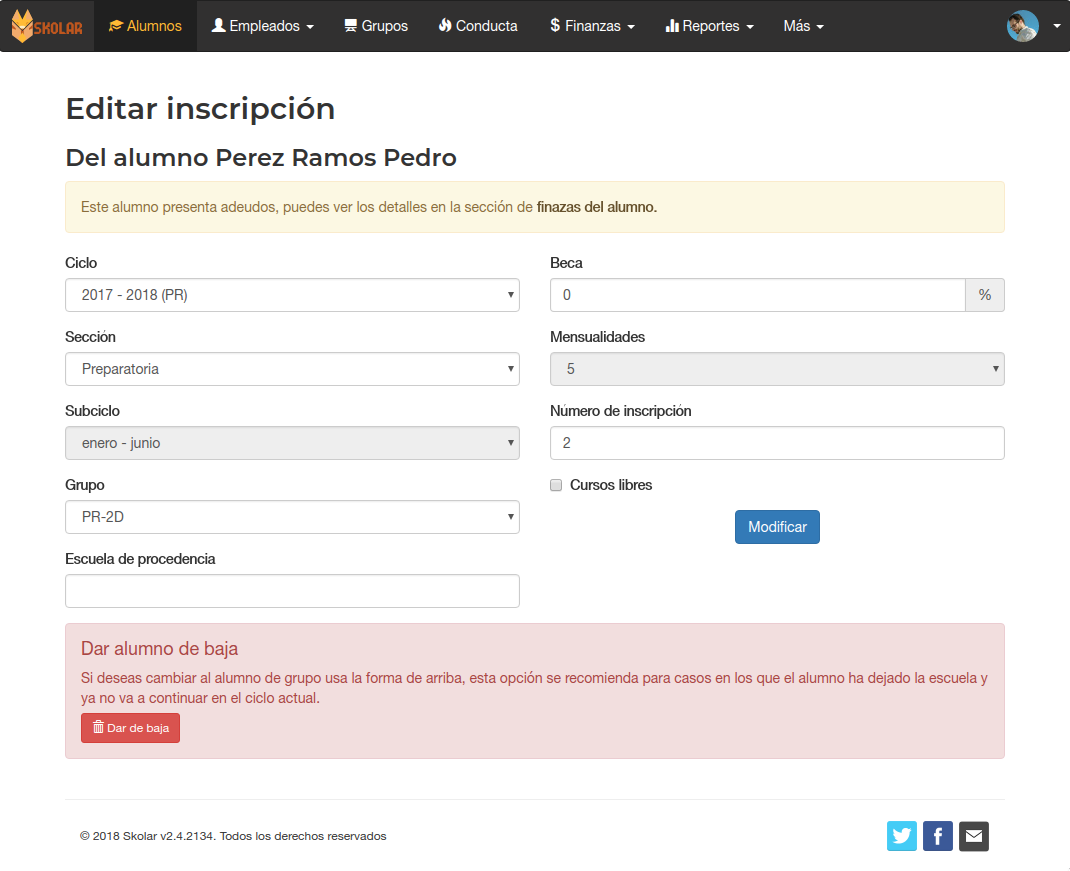
Task: Open the Conducta section
Action: point(478,26)
